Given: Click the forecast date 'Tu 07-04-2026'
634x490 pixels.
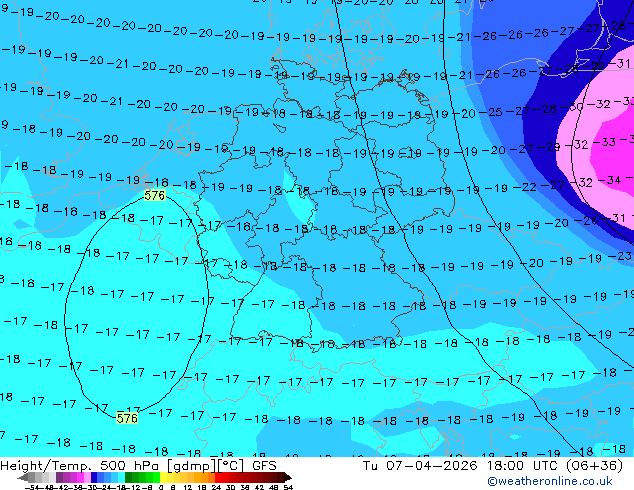Looking at the screenshot, I should (x=420, y=466).
